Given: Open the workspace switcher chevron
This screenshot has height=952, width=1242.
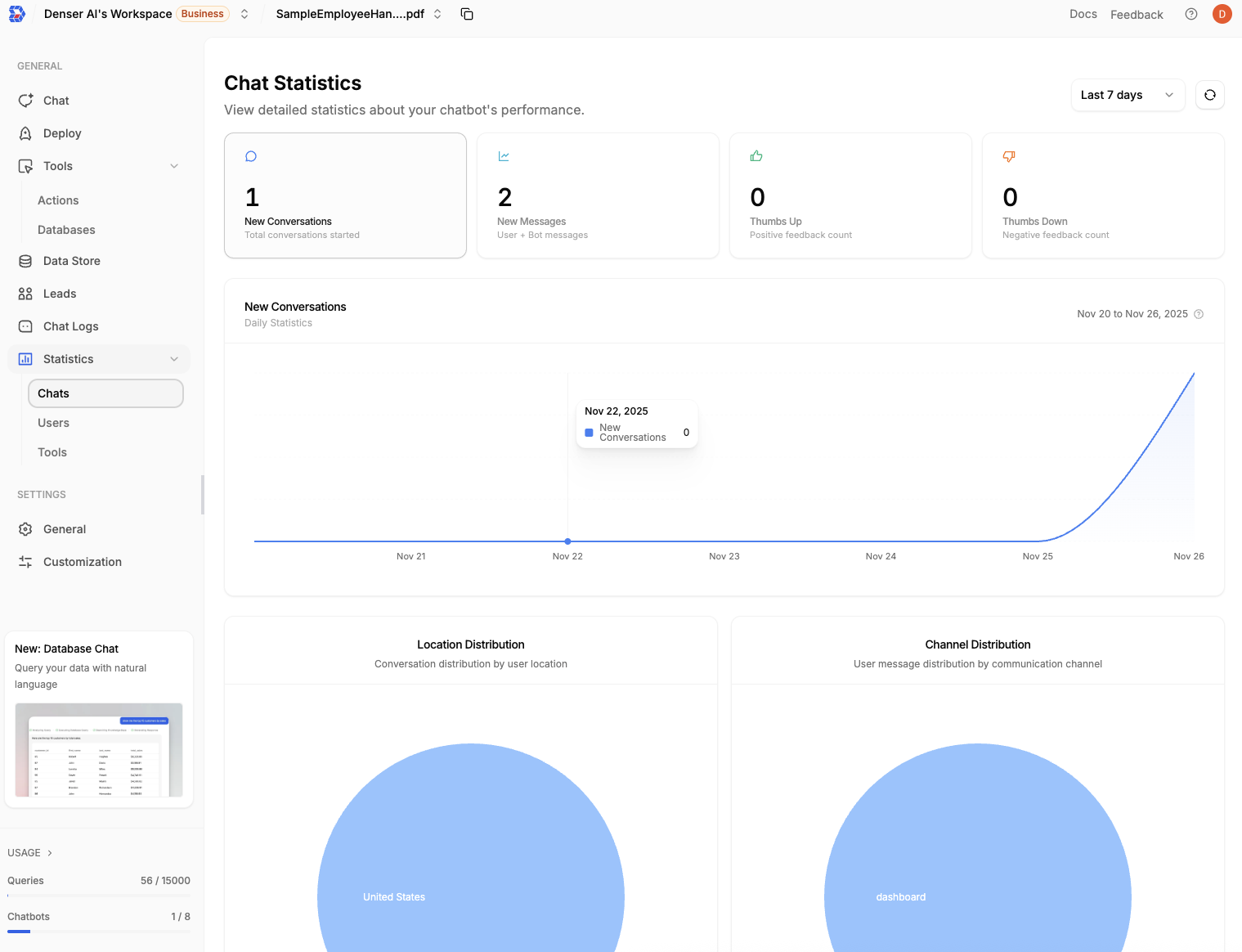Looking at the screenshot, I should pos(244,14).
